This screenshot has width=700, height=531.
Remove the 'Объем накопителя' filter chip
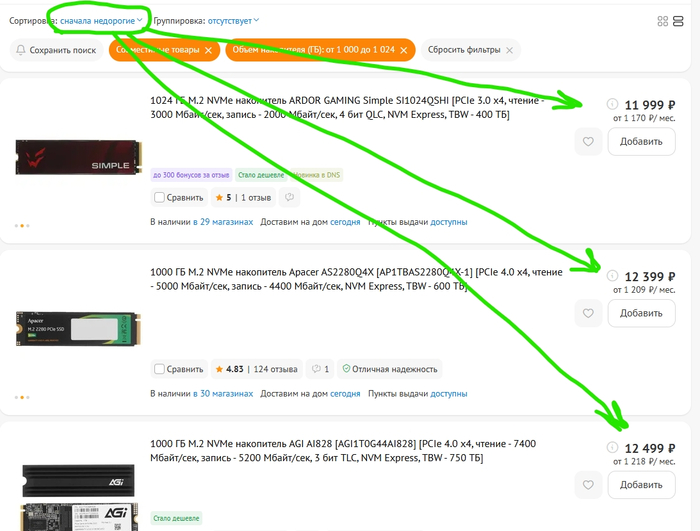pos(404,50)
